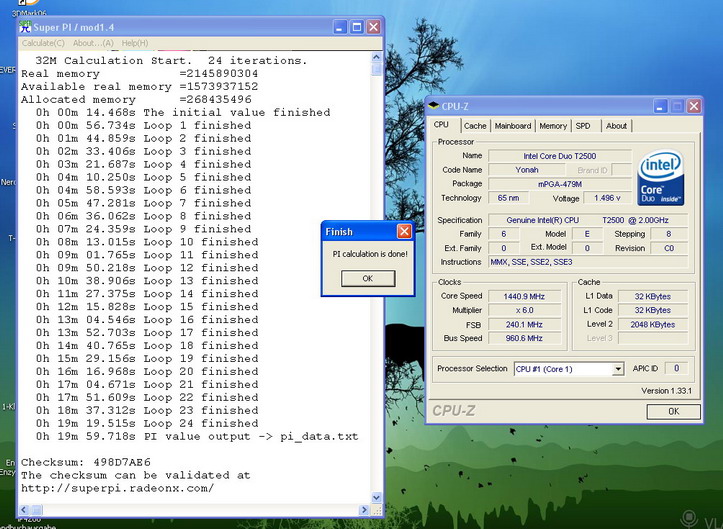
Task: Click the CPU-Z title bar icon
Action: pyautogui.click(x=433, y=106)
